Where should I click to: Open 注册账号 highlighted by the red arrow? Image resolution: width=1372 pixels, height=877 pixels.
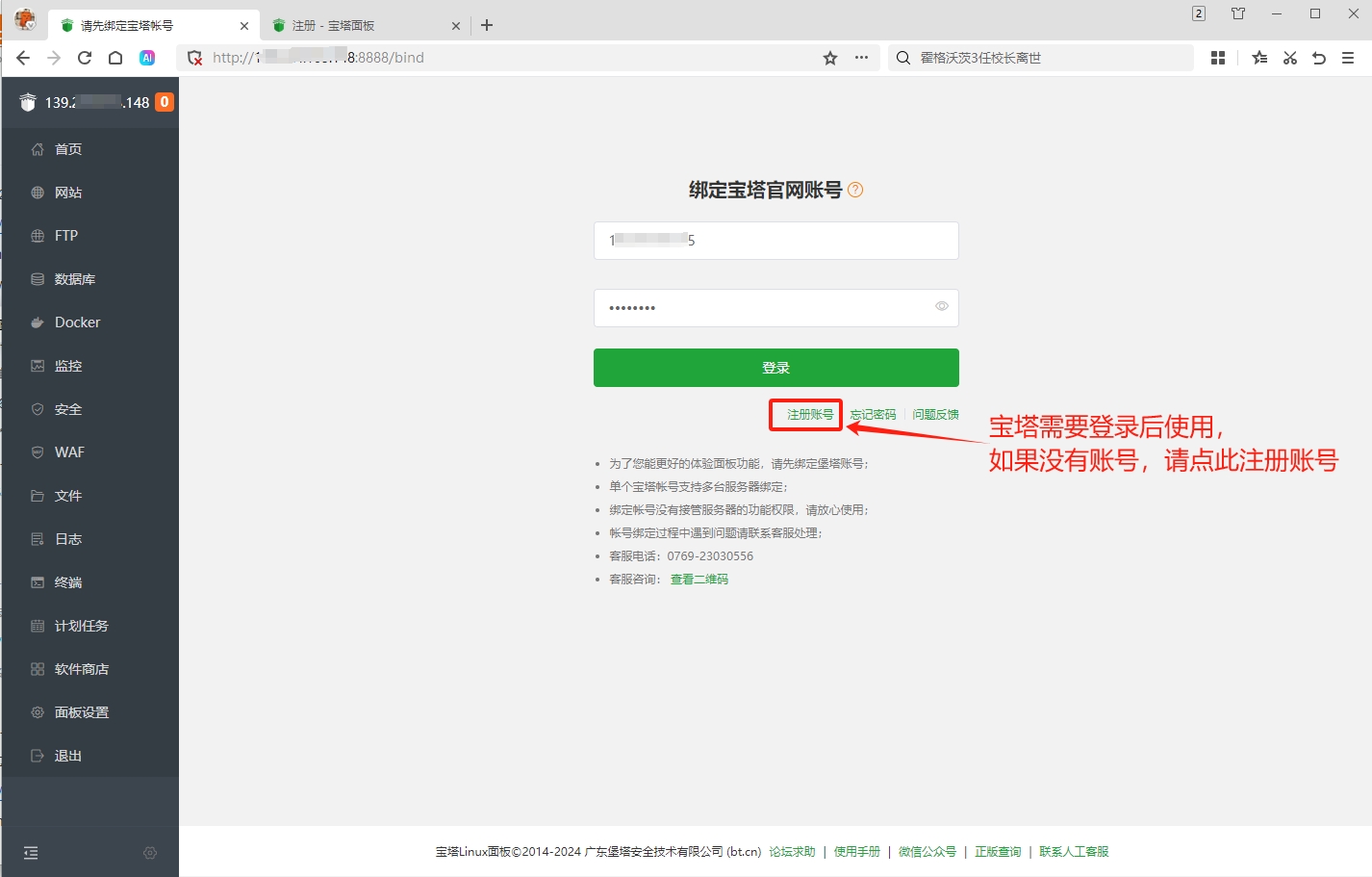805,414
